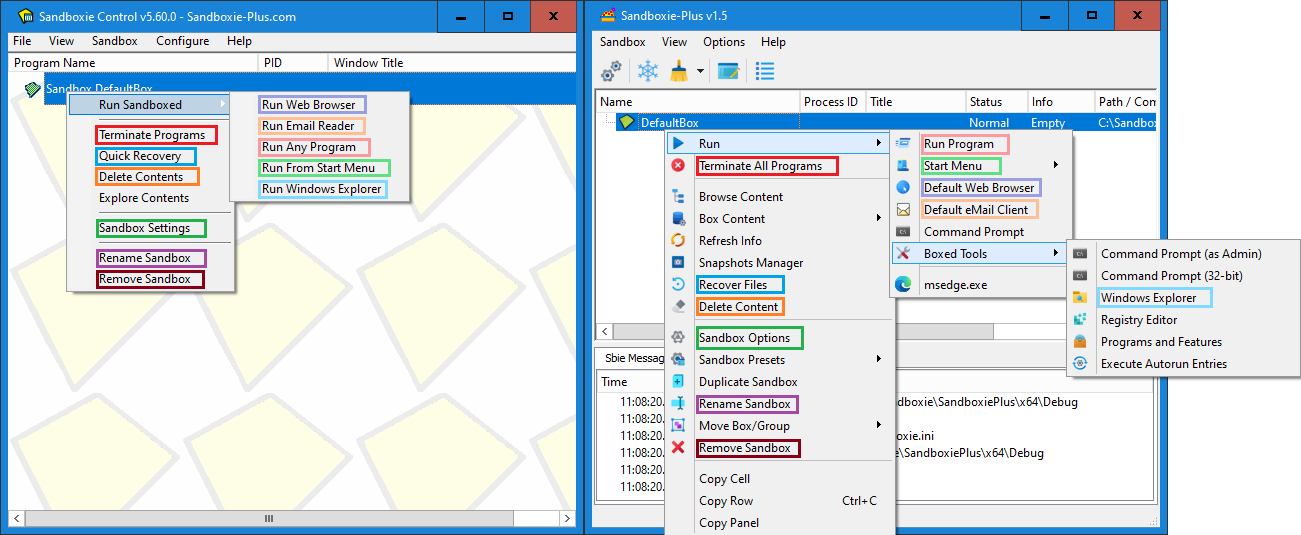Choose Run Any Program from the submenu

tap(308, 147)
